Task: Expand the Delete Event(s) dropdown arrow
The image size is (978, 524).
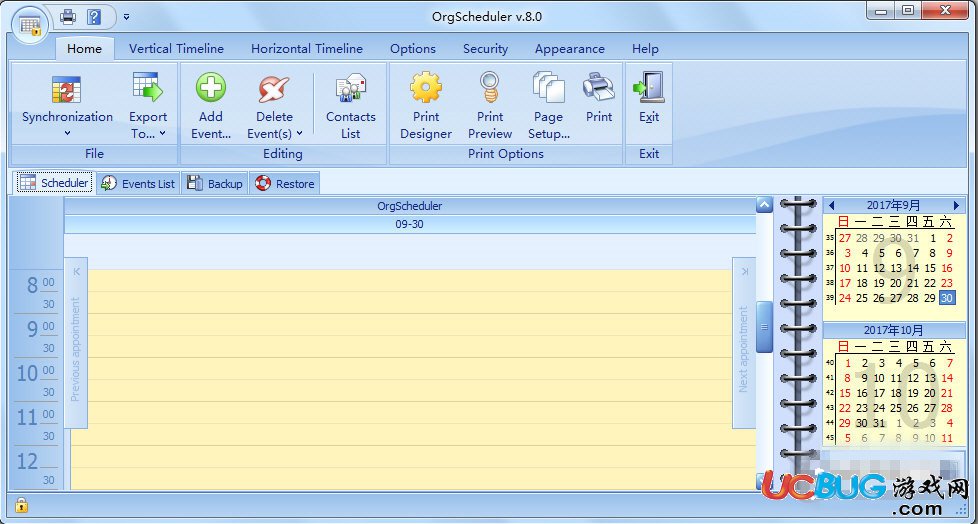Action: click(299, 133)
